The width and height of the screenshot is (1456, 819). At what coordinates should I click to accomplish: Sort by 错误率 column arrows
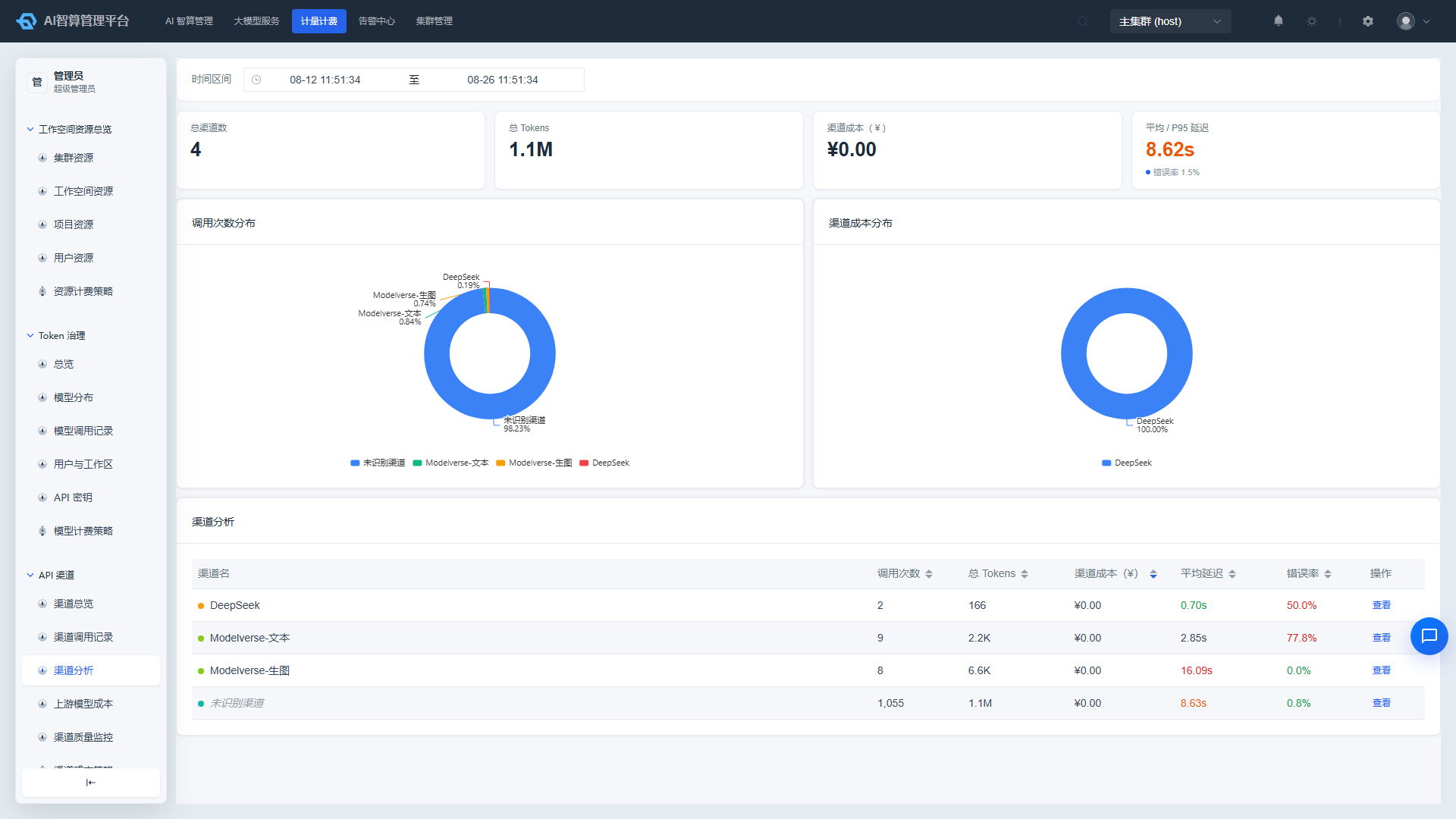coord(1328,574)
